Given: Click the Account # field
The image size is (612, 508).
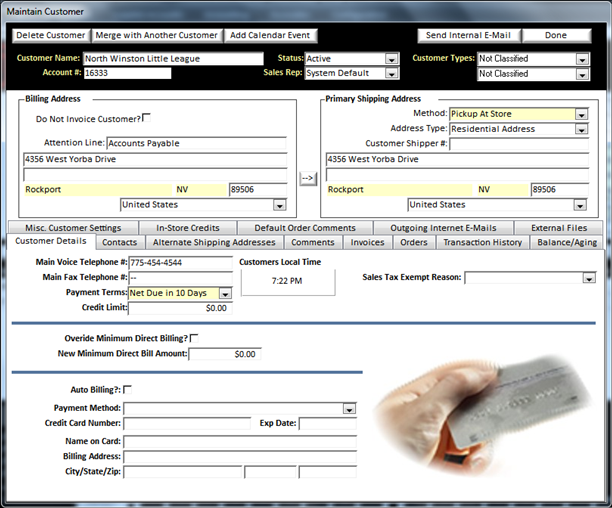Looking at the screenshot, I should [x=127, y=73].
